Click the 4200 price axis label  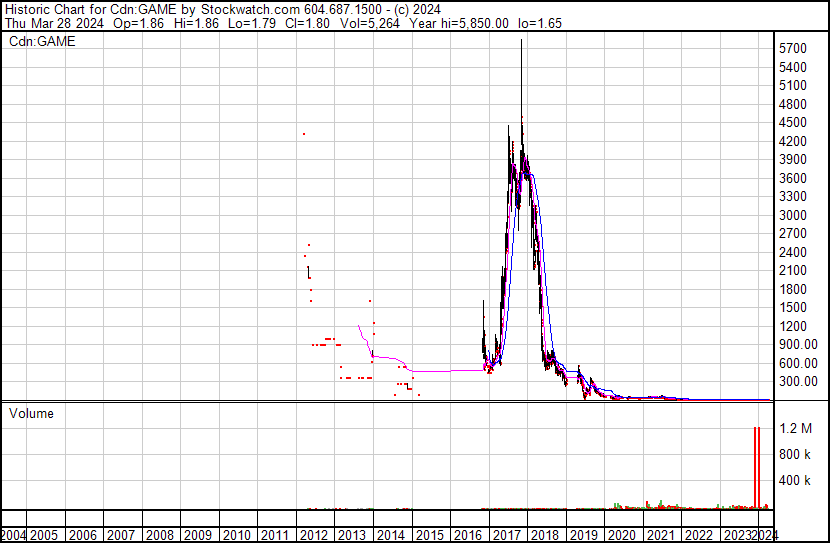tap(793, 141)
